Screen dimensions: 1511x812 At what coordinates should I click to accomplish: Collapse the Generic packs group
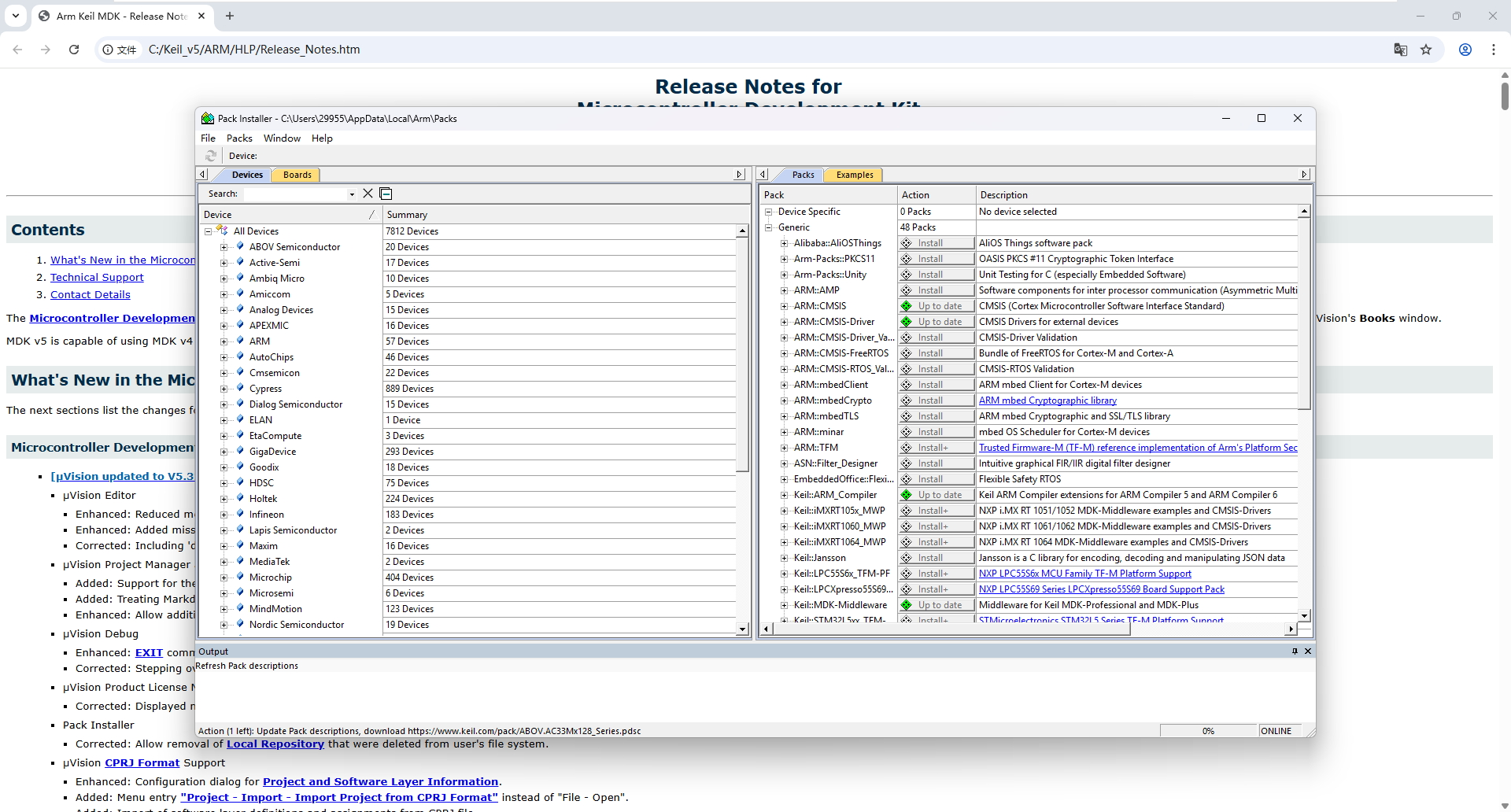coord(769,227)
